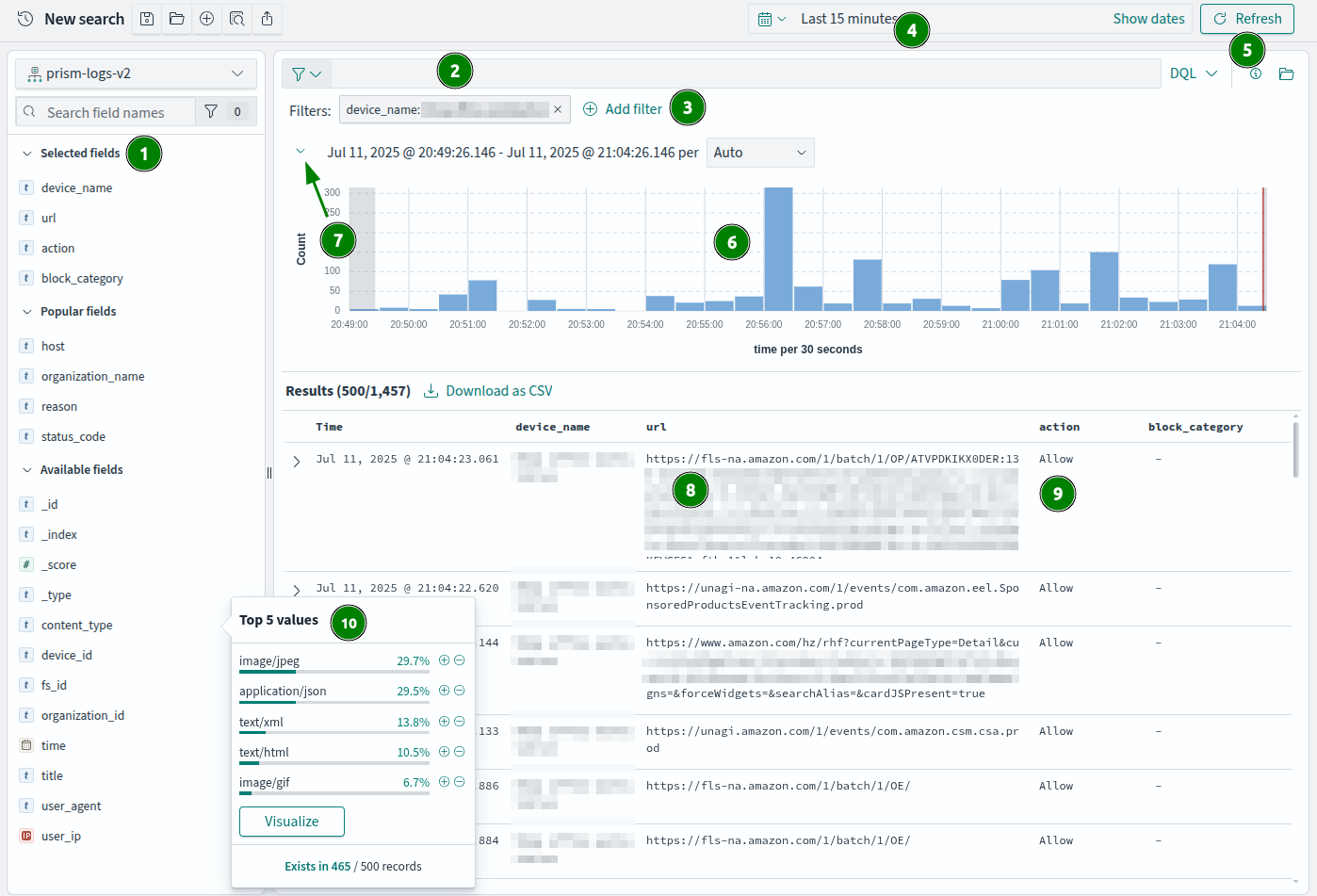Open the saved queries filter menu
This screenshot has height=896, width=1317.
(x=306, y=73)
